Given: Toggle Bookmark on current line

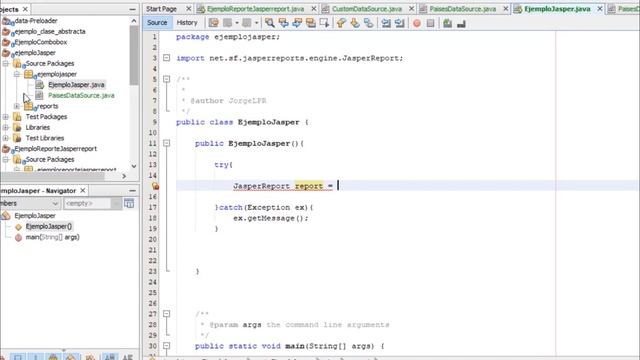Looking at the screenshot, I should tap(369, 23).
